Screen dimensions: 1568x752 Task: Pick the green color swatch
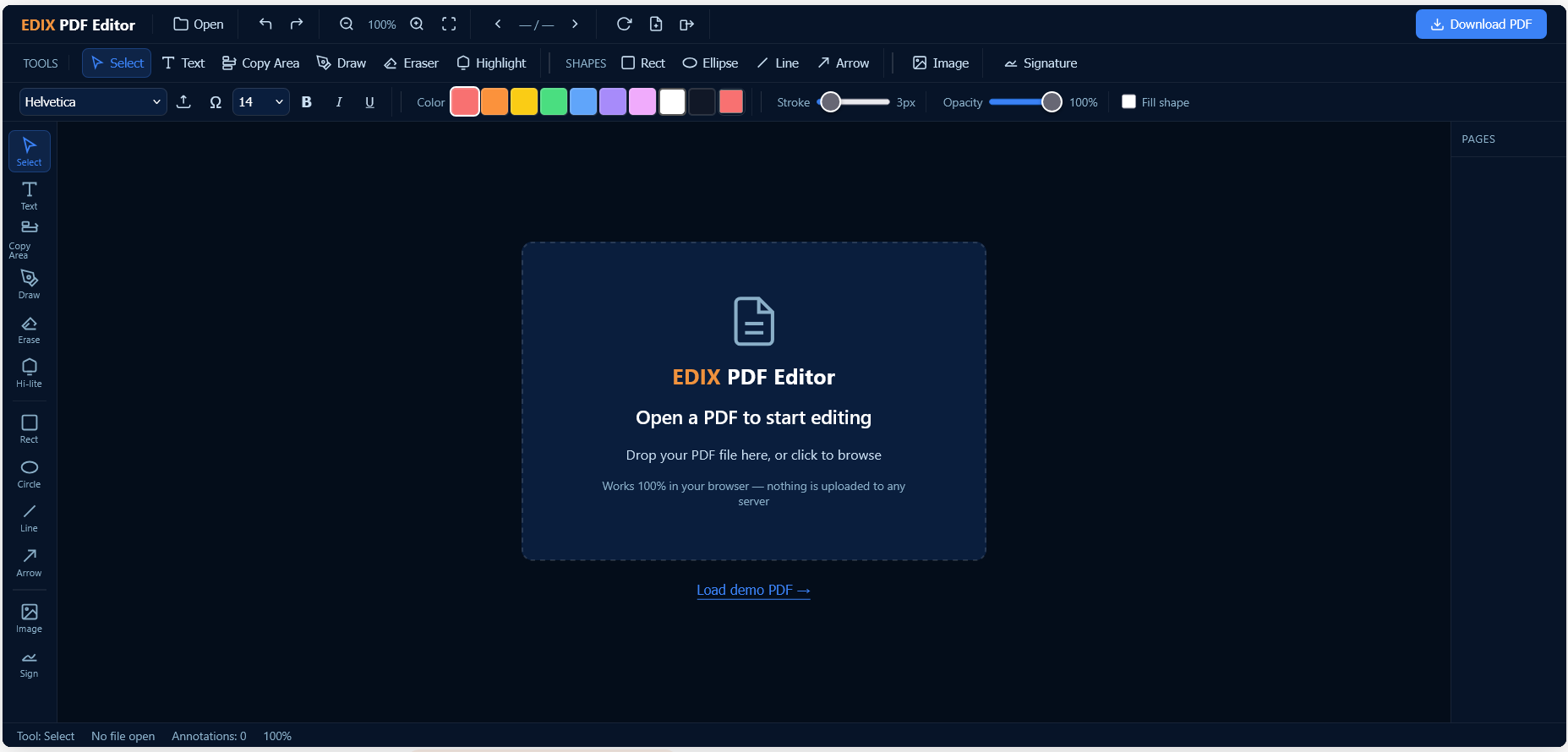[554, 101]
